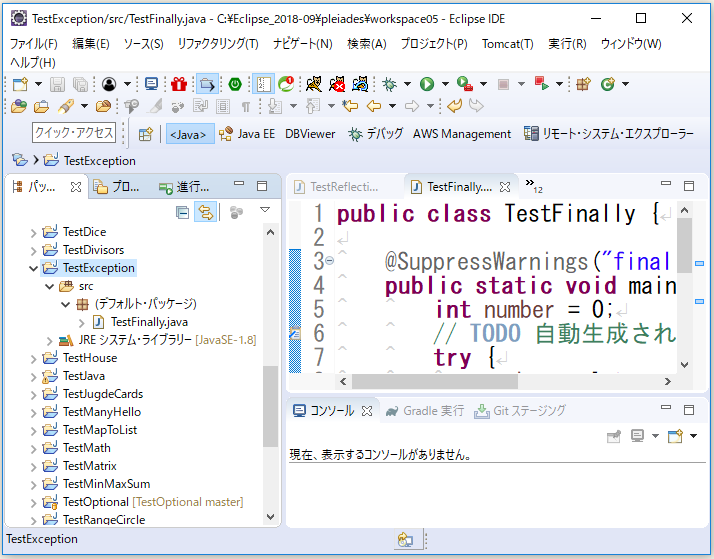Select the TestOptional project row

point(142,502)
